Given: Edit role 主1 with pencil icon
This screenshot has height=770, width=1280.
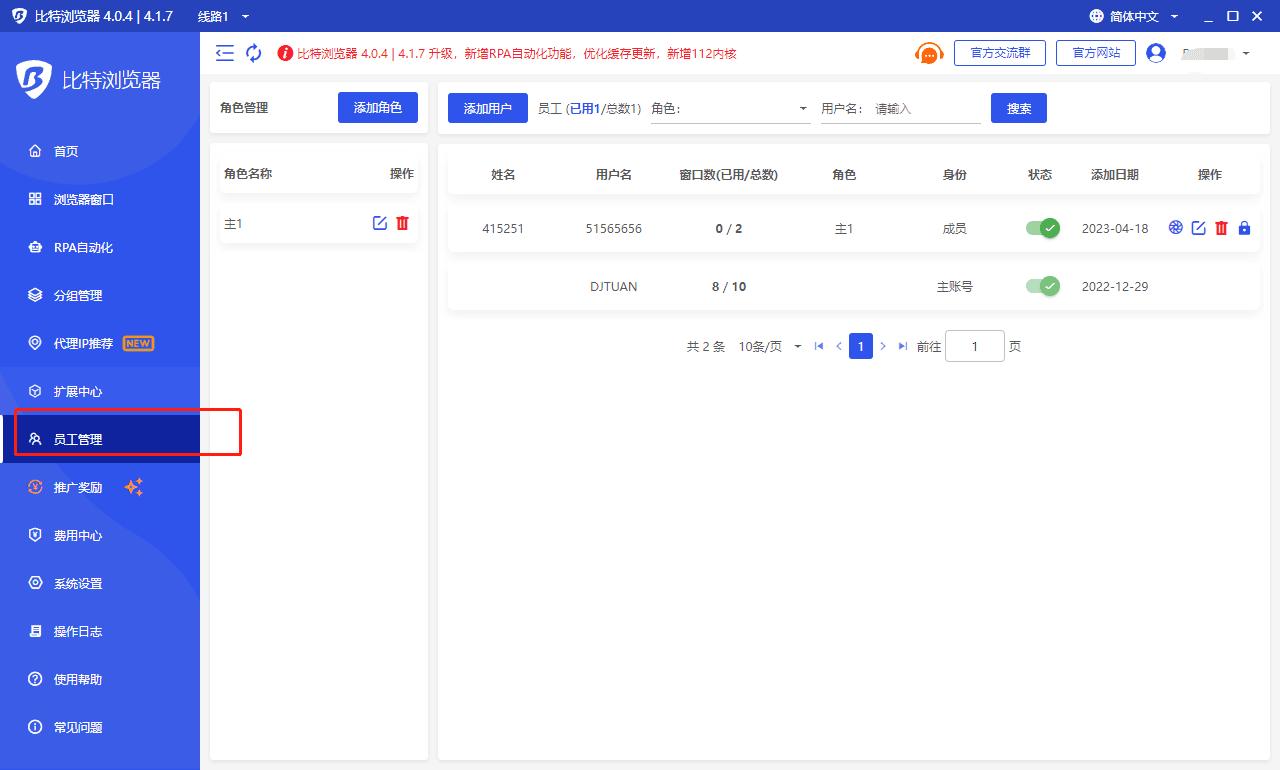Looking at the screenshot, I should pyautogui.click(x=380, y=223).
